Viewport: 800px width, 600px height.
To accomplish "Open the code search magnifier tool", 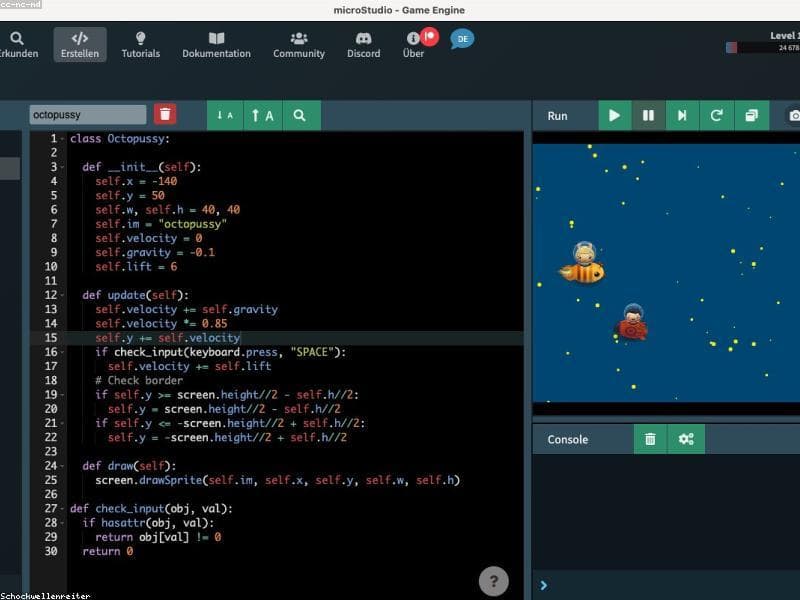I will (x=301, y=115).
